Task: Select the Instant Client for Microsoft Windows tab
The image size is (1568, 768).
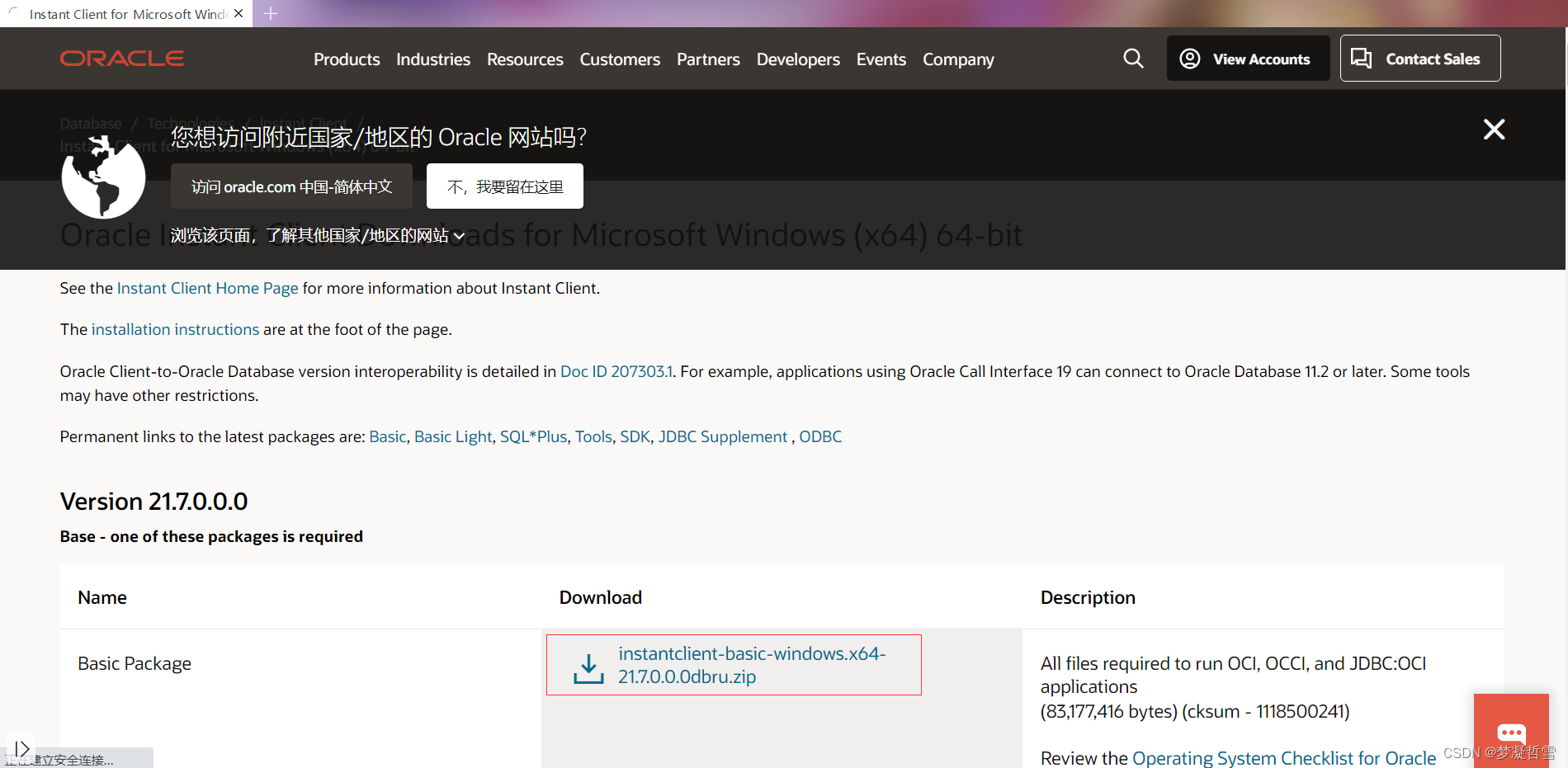Action: click(x=126, y=14)
